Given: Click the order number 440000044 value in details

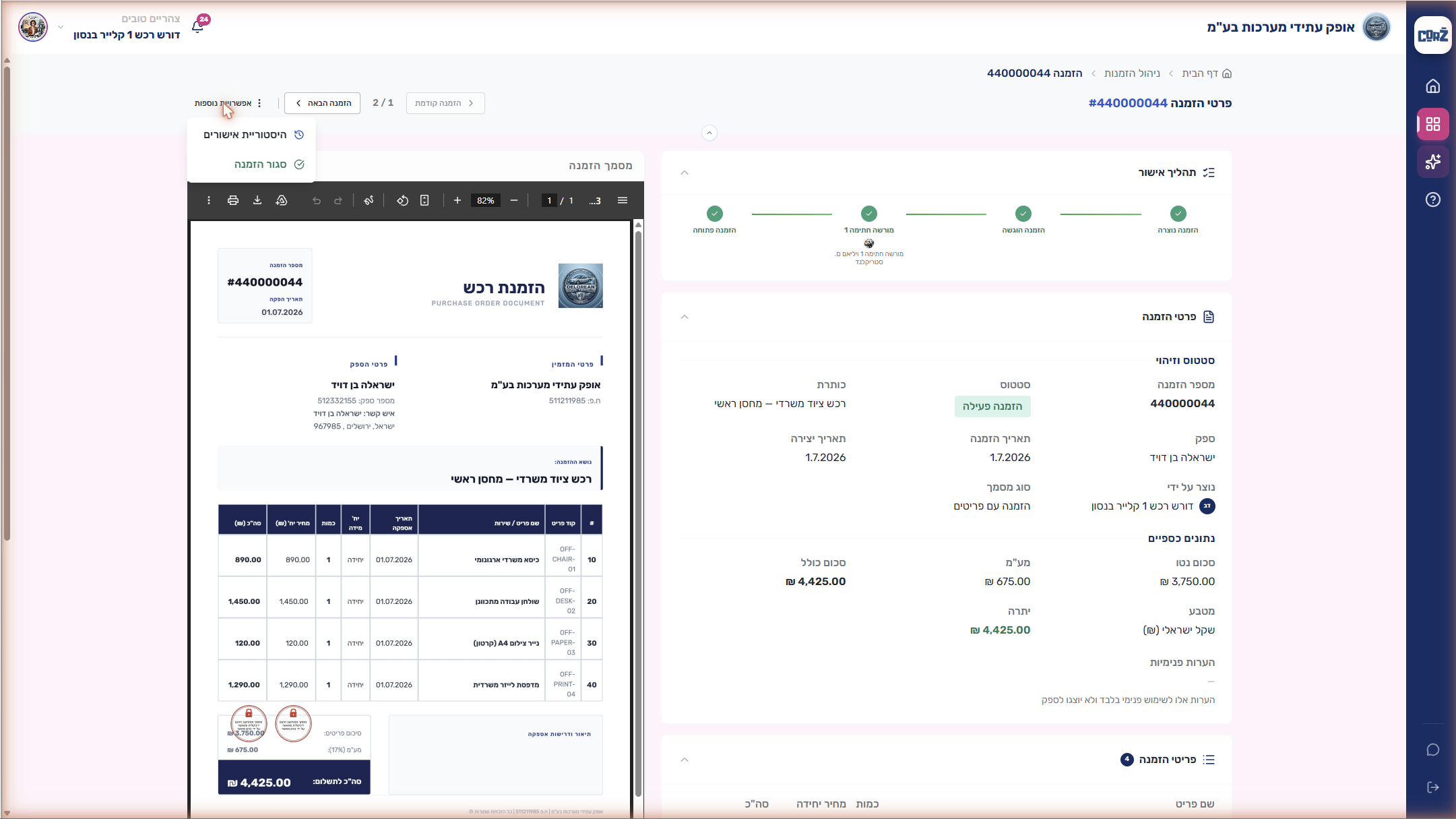Looking at the screenshot, I should click(1182, 404).
